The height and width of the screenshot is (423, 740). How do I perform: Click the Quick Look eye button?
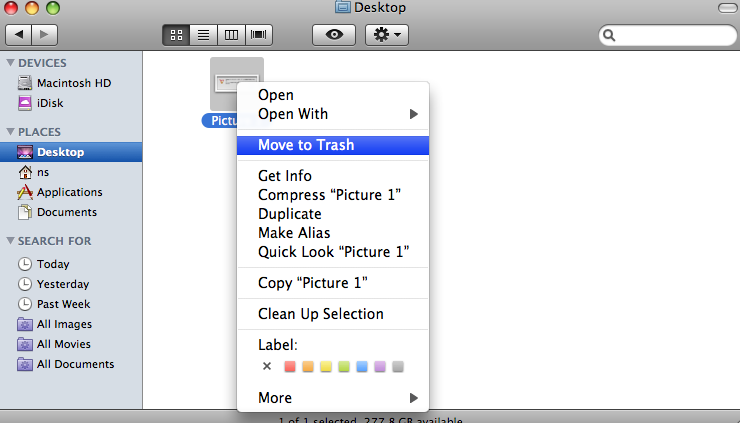(x=334, y=35)
